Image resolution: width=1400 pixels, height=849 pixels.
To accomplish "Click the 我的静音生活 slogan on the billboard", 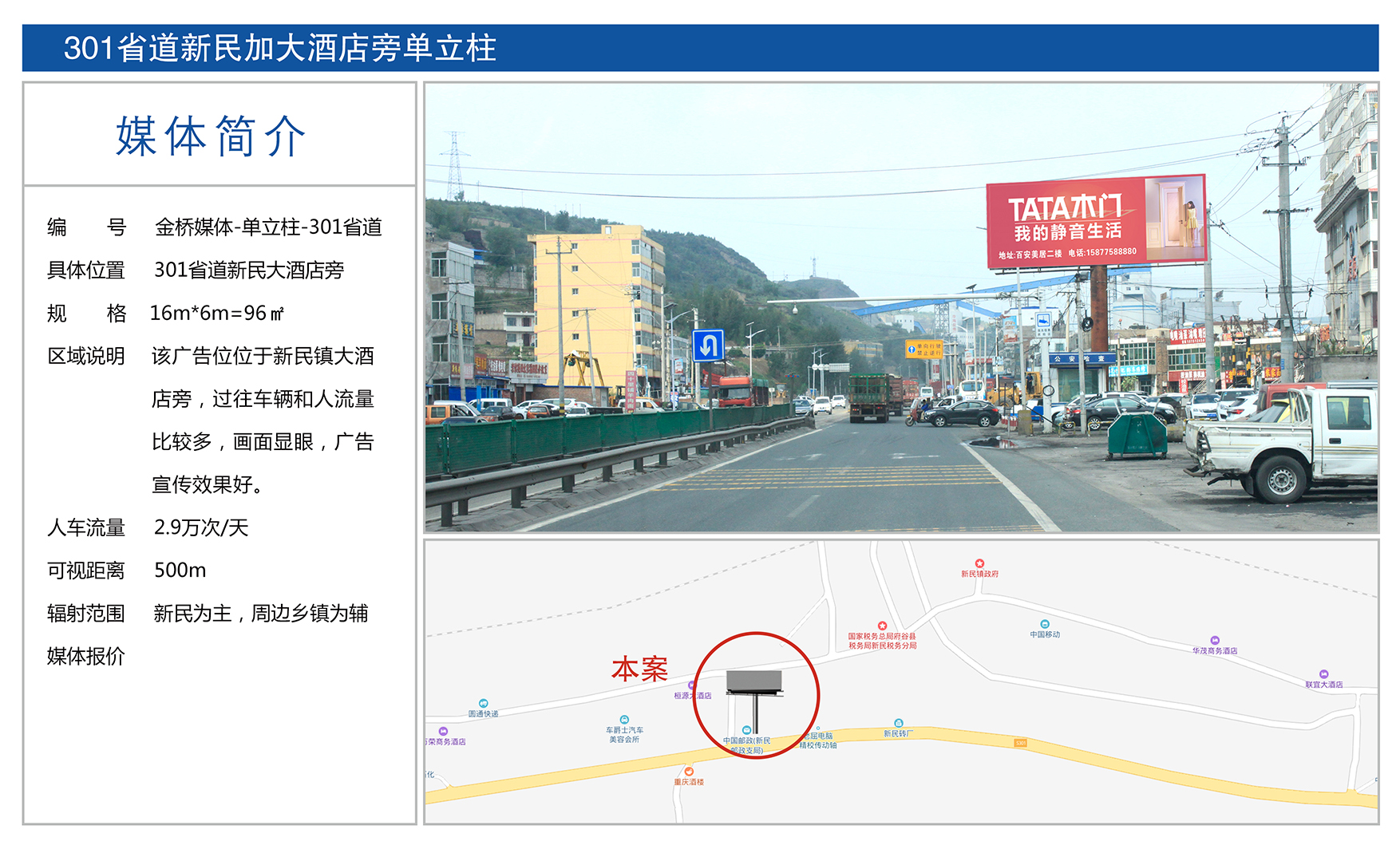I will [1068, 232].
